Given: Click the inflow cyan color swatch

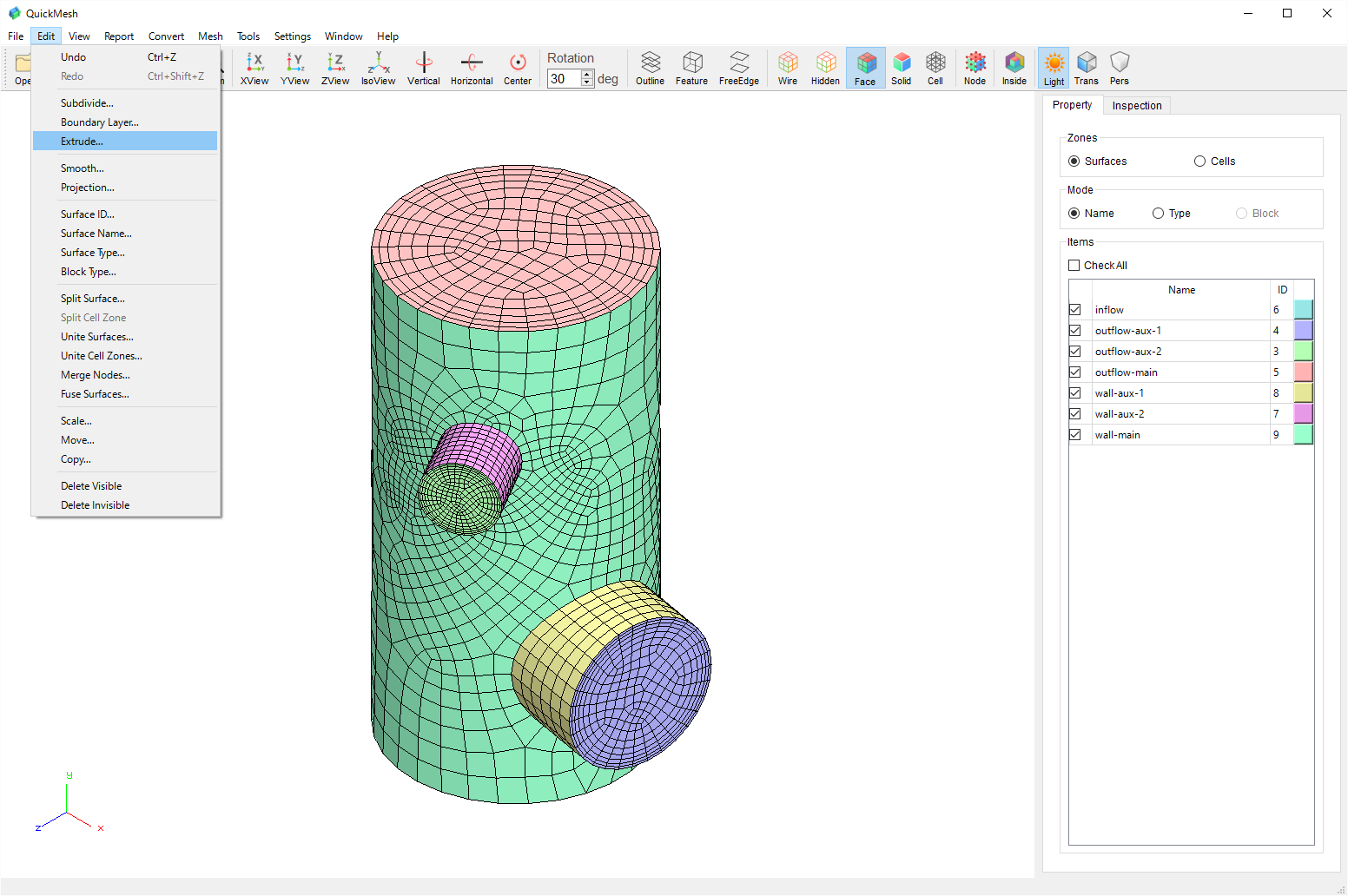Looking at the screenshot, I should pos(1303,310).
